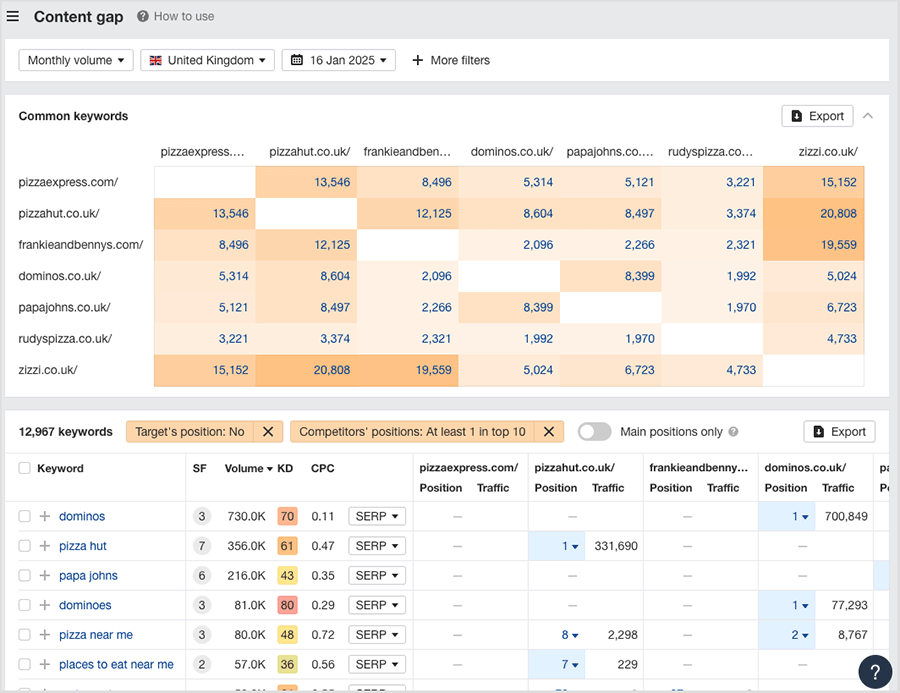Image resolution: width=900 pixels, height=693 pixels.
Task: Open the Monthly volume dropdown
Action: pyautogui.click(x=76, y=60)
